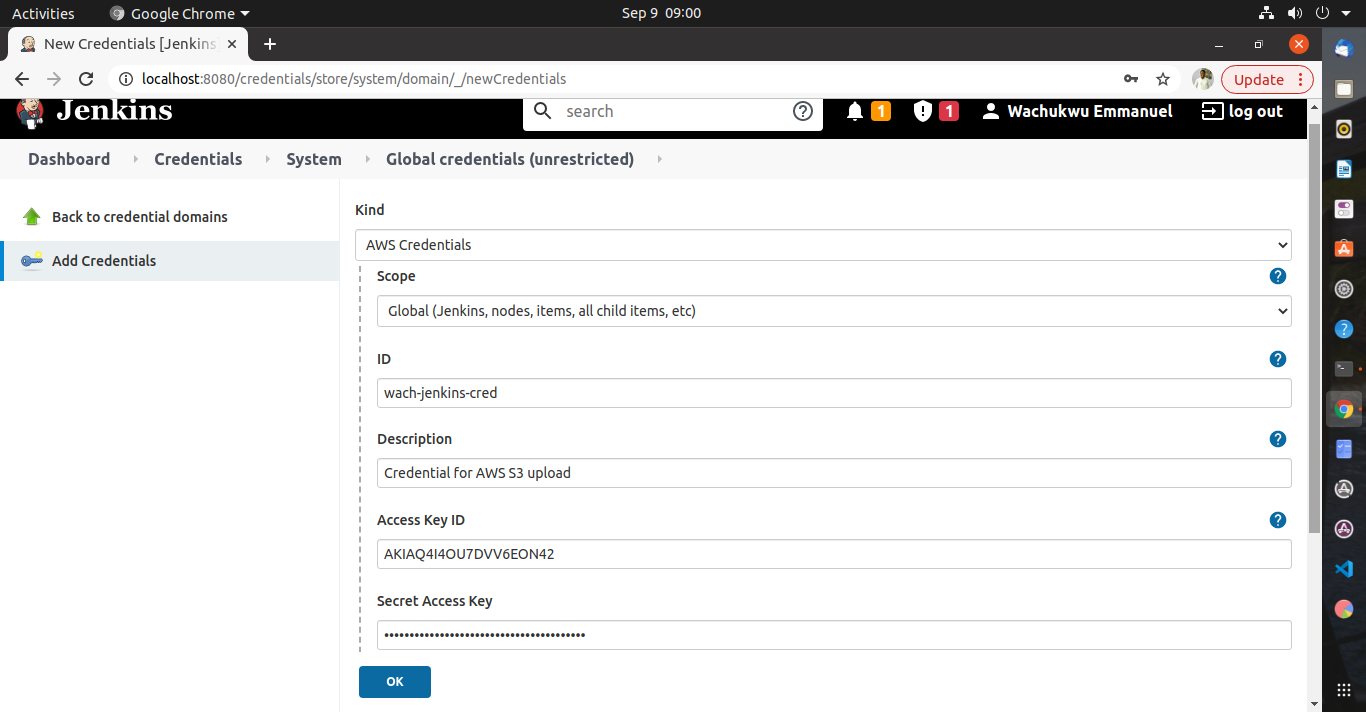Show help for Scope field

(1277, 276)
